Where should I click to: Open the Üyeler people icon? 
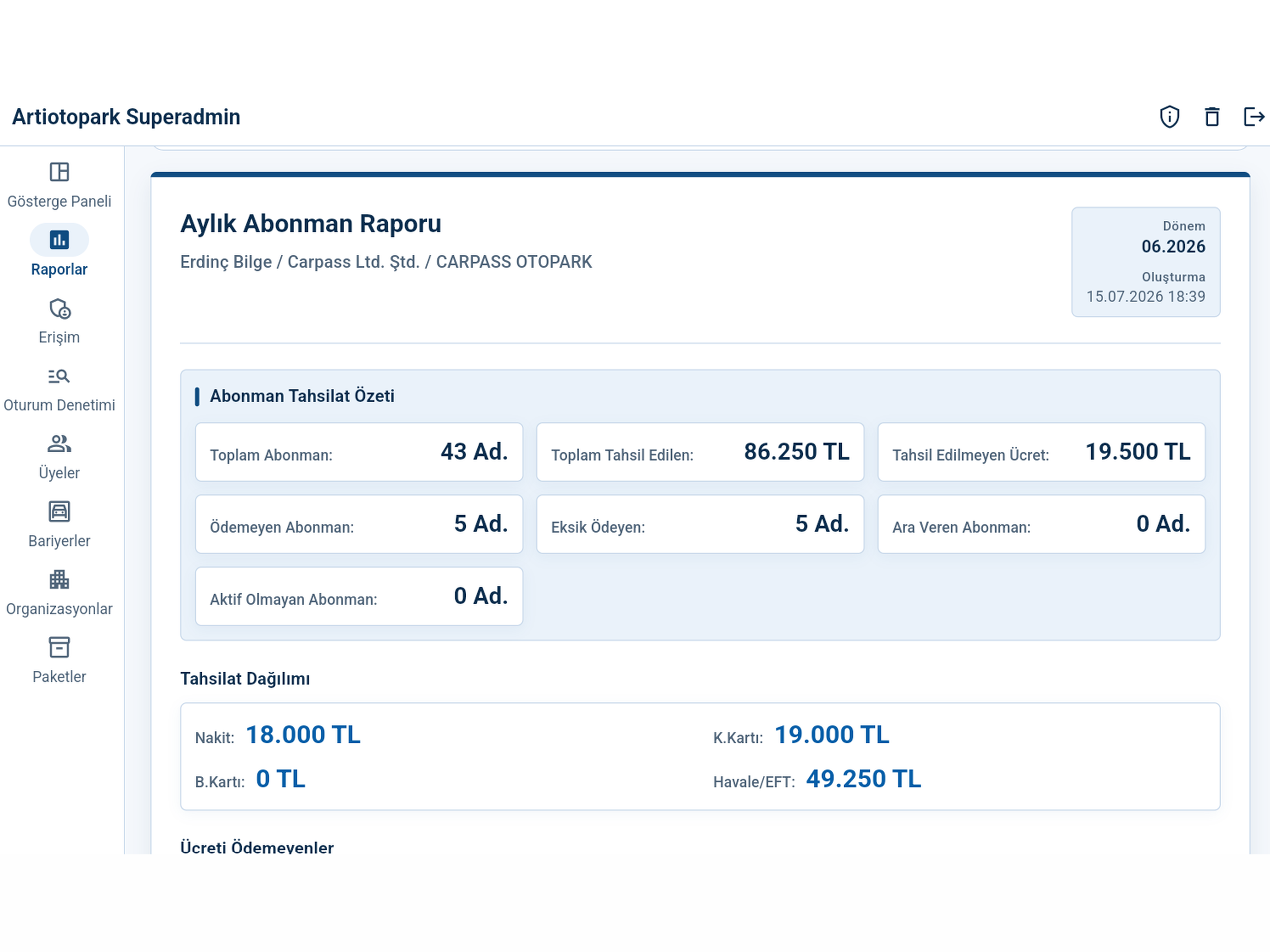[59, 444]
